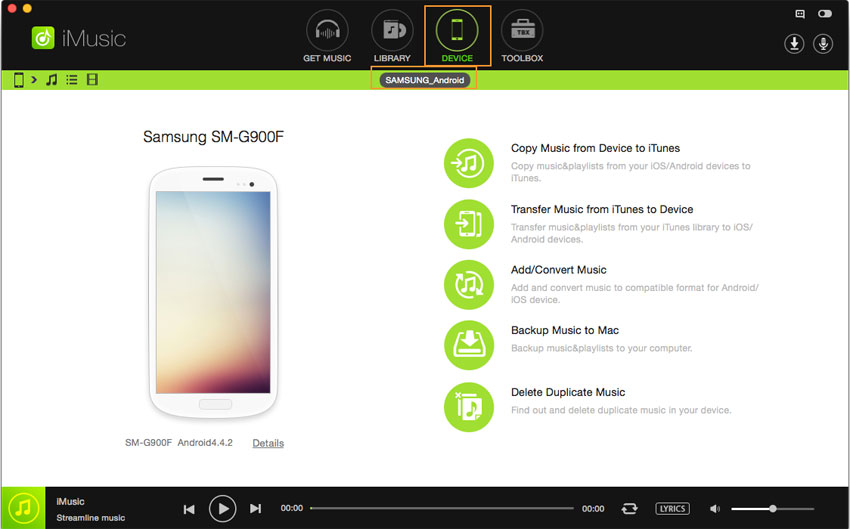The width and height of the screenshot is (850, 529).
Task: Toggle the repeat mode icon
Action: click(x=629, y=508)
